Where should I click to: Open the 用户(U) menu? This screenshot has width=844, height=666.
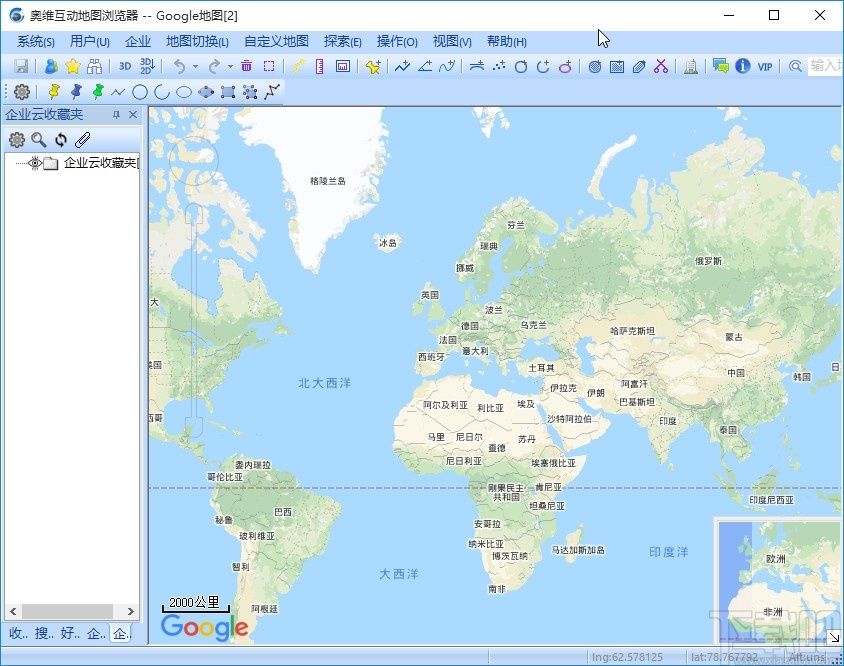[89, 41]
